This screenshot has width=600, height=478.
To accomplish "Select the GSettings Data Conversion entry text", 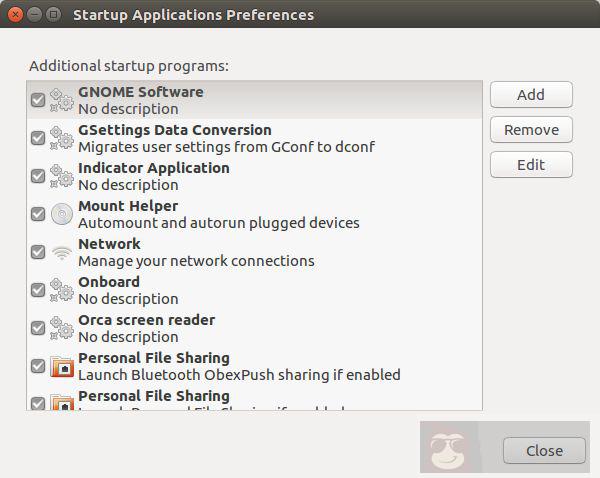I will (175, 130).
